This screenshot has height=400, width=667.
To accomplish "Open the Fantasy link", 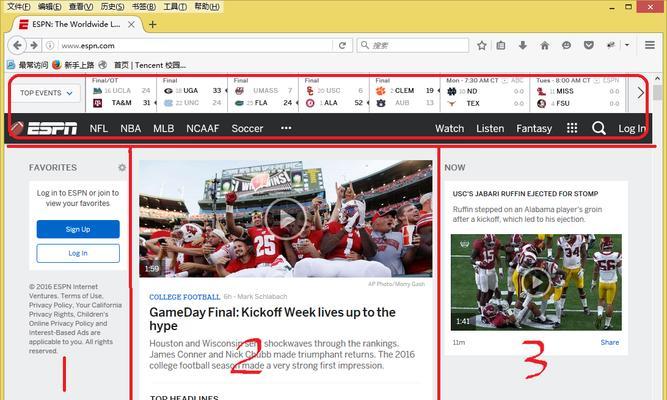I will (534, 128).
